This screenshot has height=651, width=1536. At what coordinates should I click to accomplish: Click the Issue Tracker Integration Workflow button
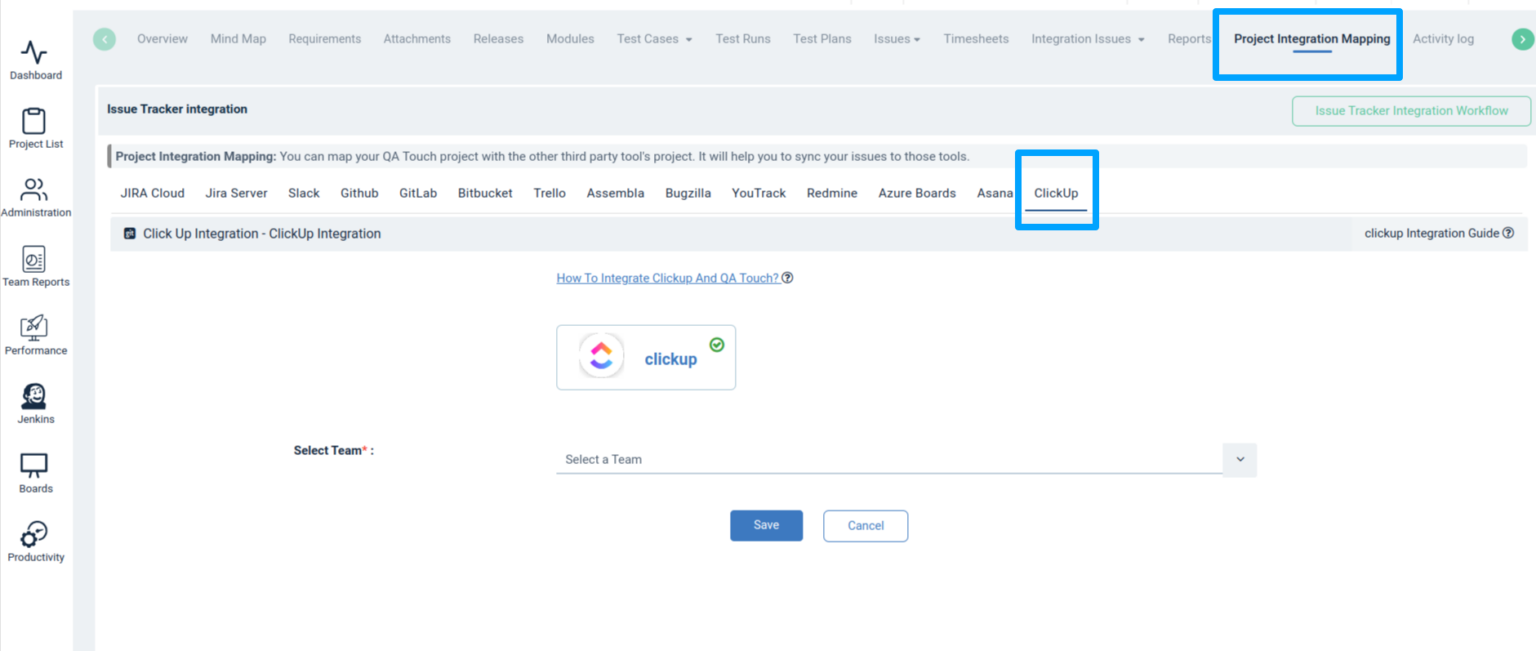(1411, 111)
